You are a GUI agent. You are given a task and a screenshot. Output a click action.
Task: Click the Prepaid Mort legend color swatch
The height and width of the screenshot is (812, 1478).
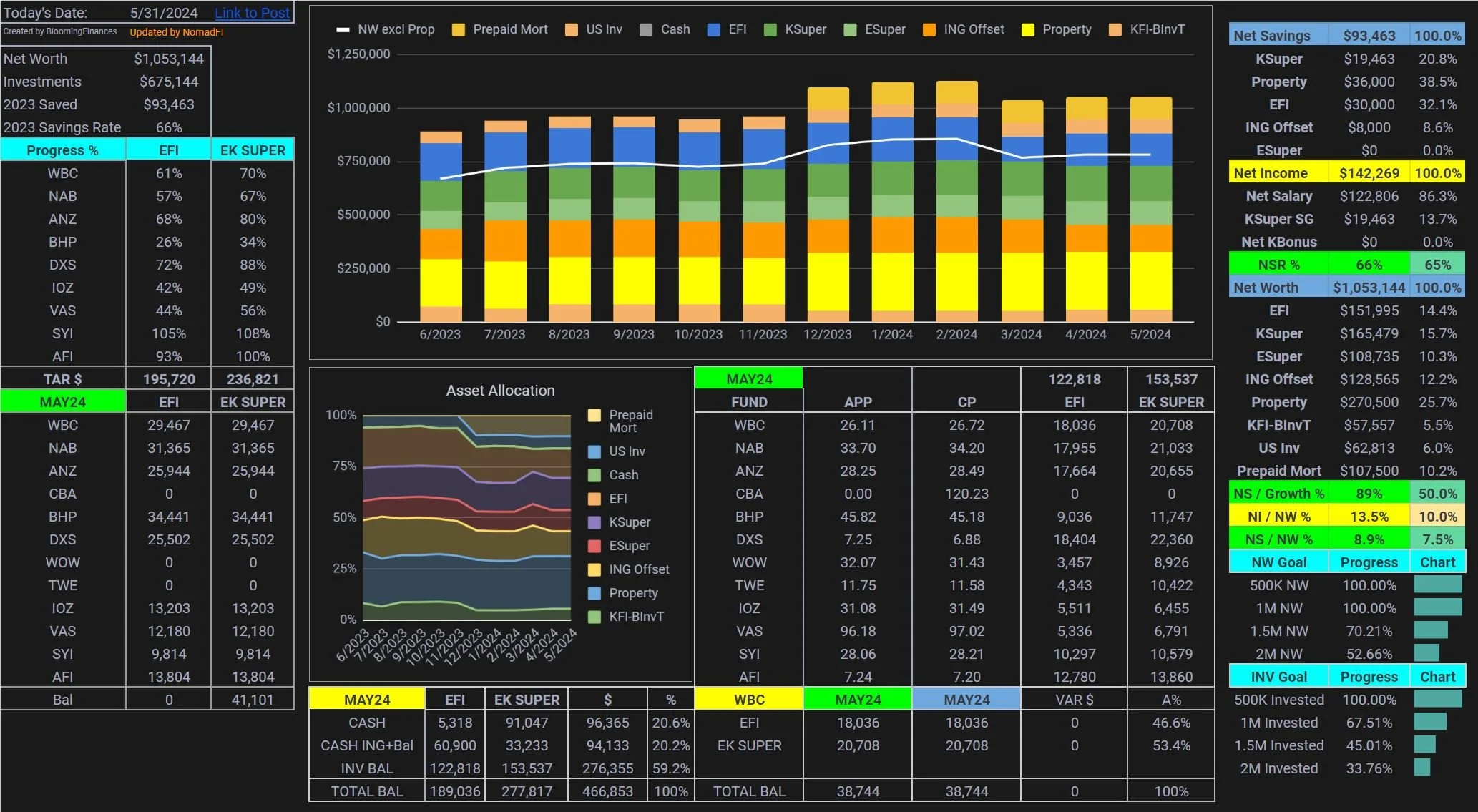tap(459, 29)
